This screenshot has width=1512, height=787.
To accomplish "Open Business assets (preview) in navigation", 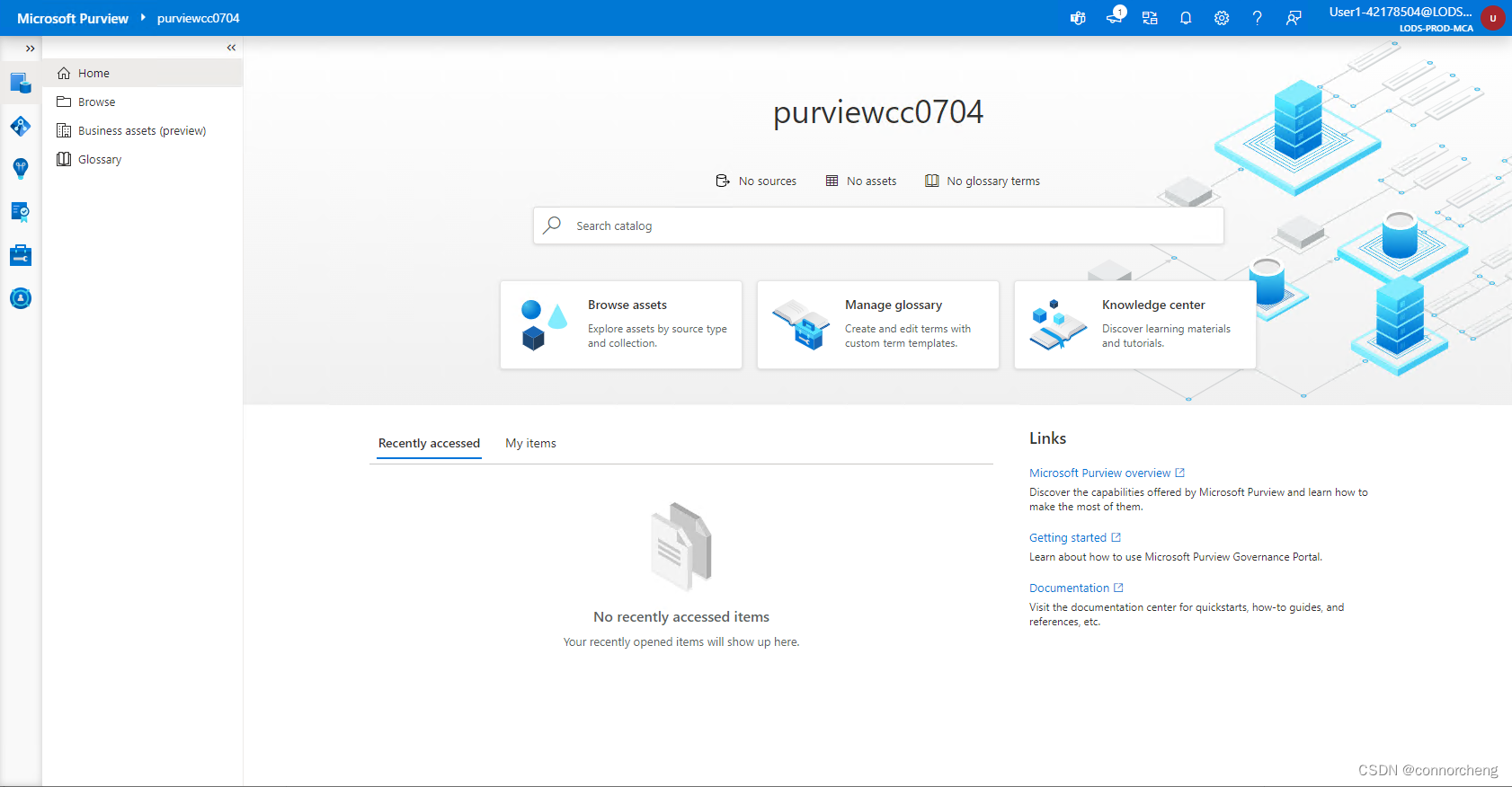I will pyautogui.click(x=143, y=130).
